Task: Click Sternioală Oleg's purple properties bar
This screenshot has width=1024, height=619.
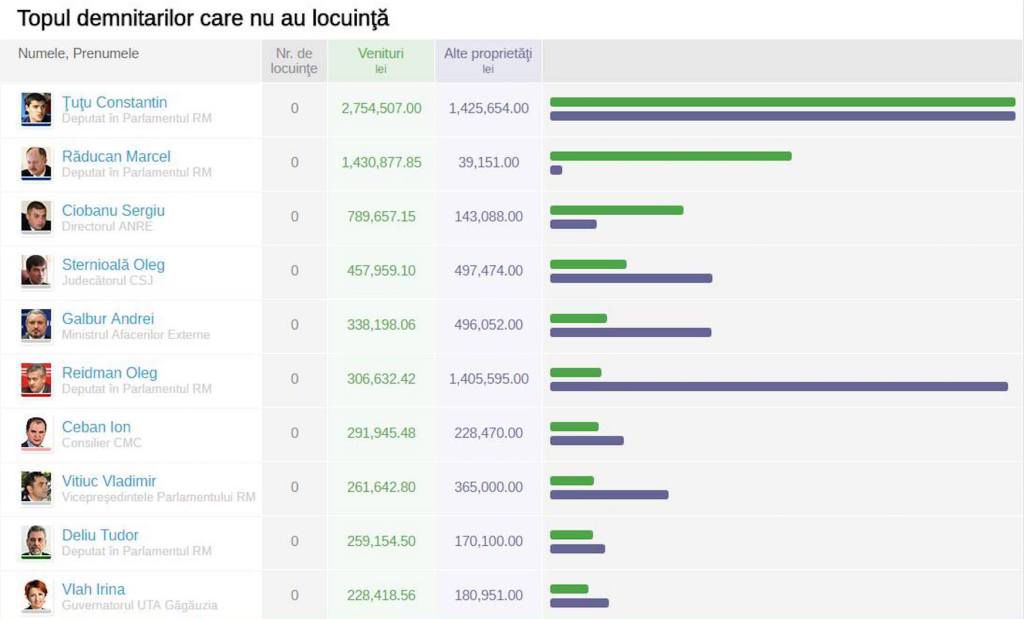Action: pos(631,278)
